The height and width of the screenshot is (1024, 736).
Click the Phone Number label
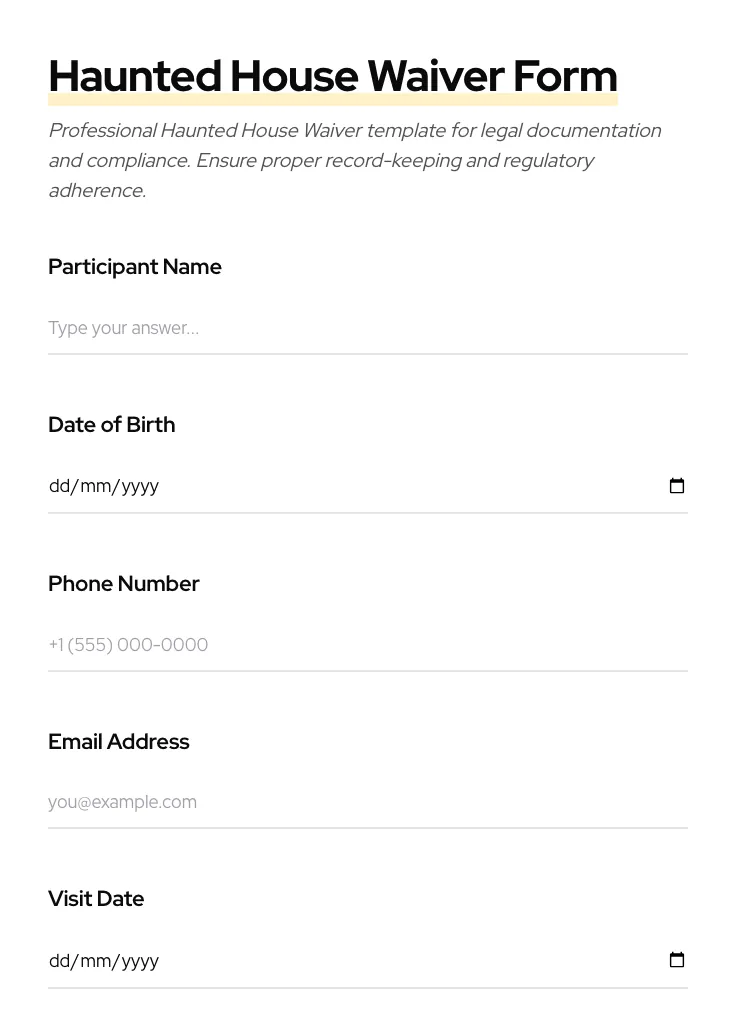(124, 584)
